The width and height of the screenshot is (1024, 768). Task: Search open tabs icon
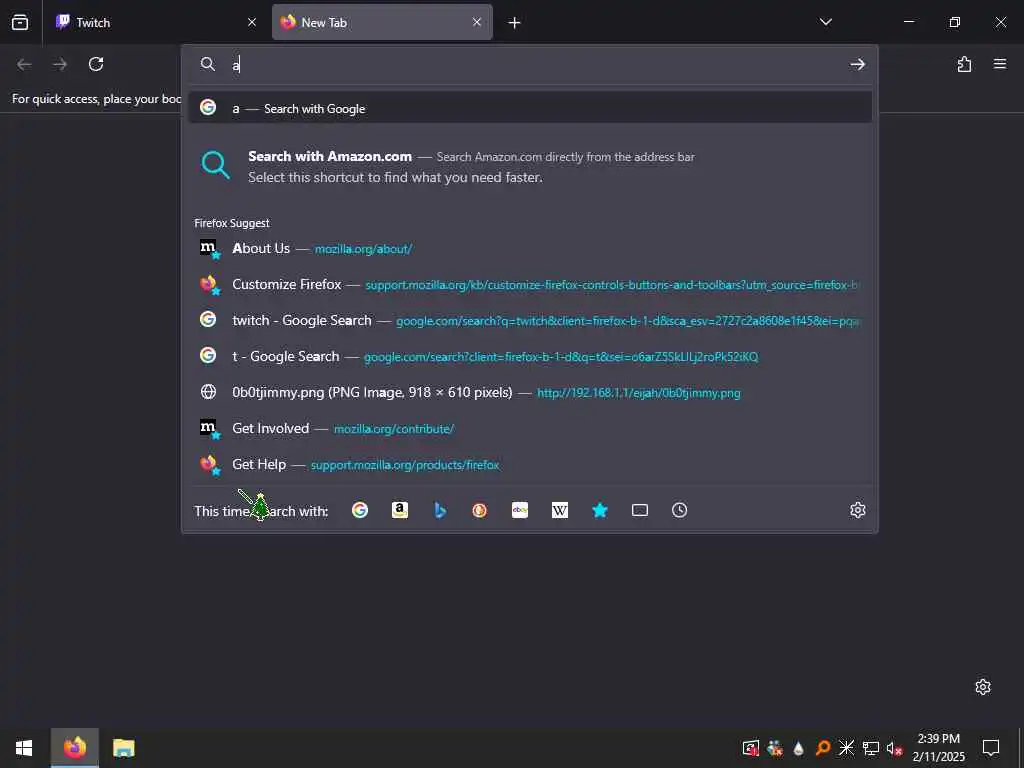640,510
